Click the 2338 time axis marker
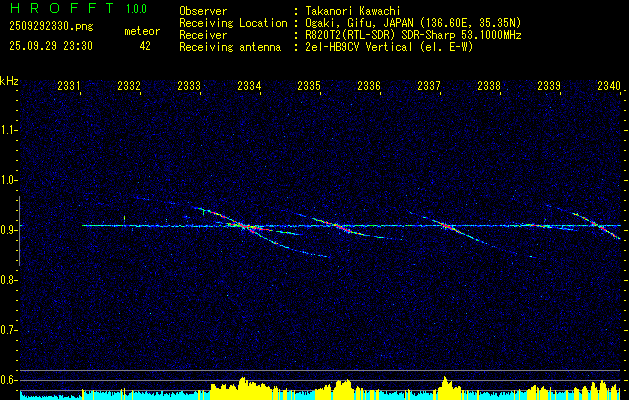 click(489, 85)
